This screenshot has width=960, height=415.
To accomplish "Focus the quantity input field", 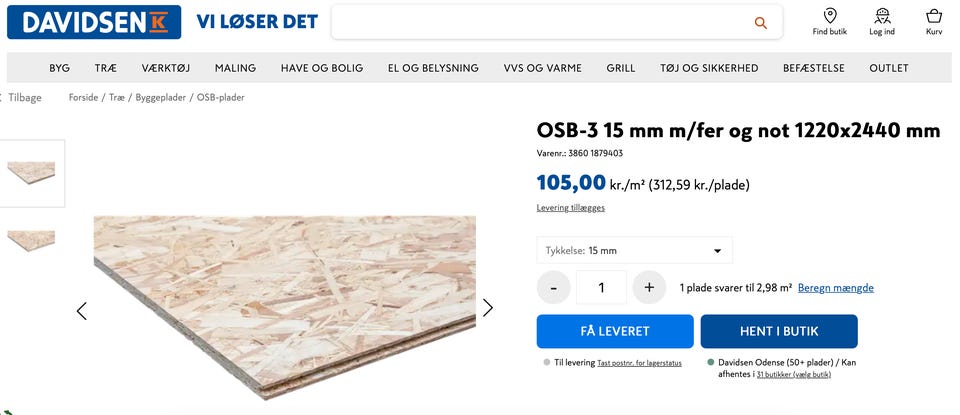I will [x=601, y=287].
